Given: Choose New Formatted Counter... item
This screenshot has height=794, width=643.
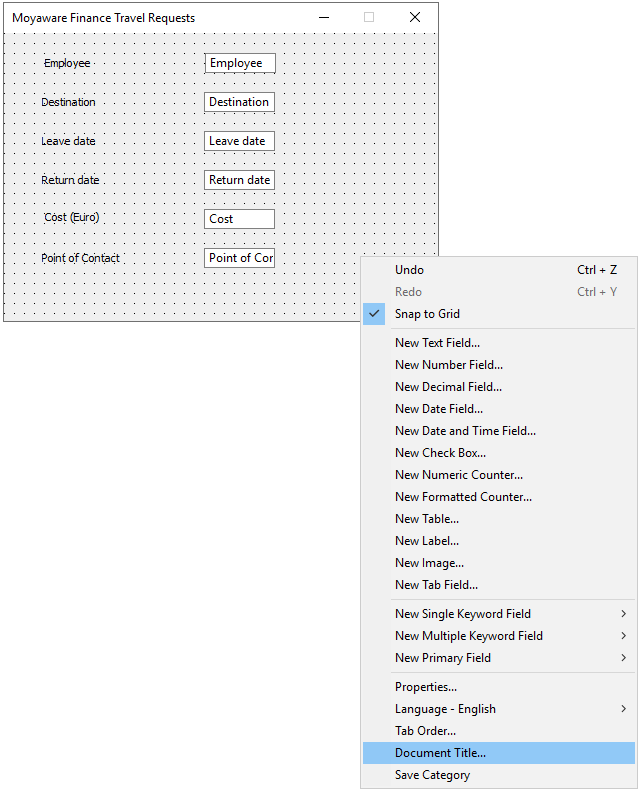Looking at the screenshot, I should (499, 497).
